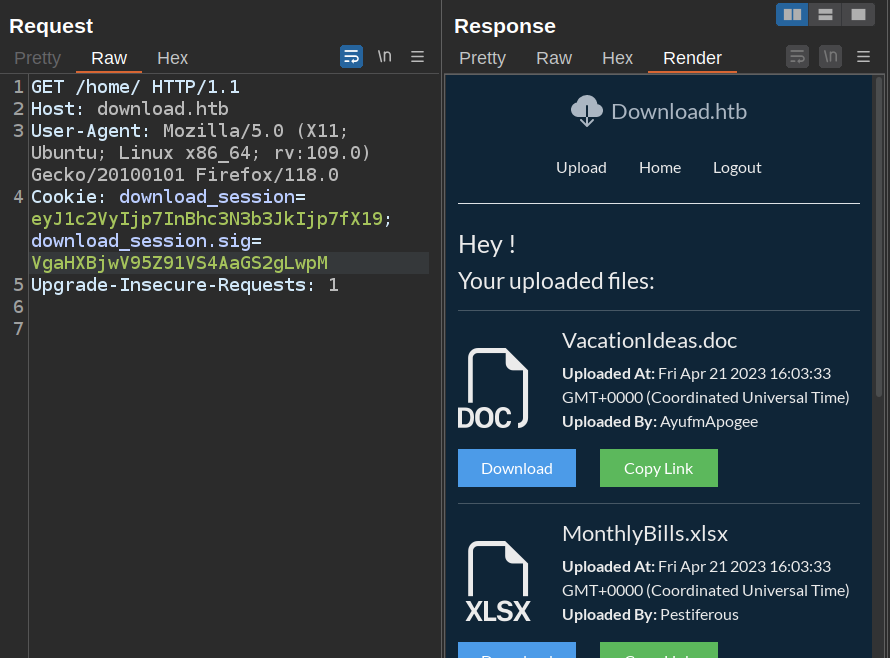Image resolution: width=890 pixels, height=658 pixels.
Task: Switch to the Request Hex tab
Action: pyautogui.click(x=172, y=58)
